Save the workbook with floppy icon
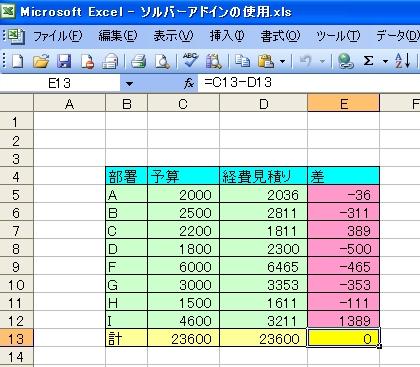The image size is (420, 367). [x=64, y=62]
